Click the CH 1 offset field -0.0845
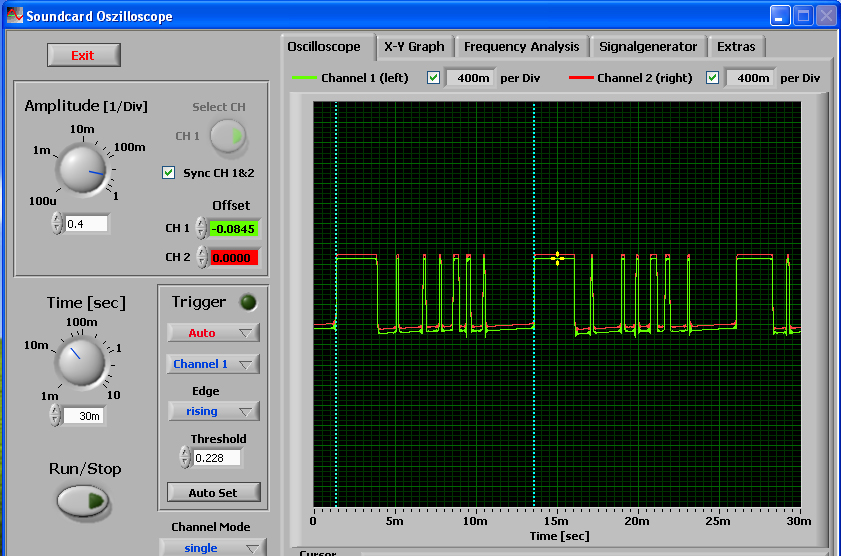This screenshot has height=556, width=841. (233, 229)
